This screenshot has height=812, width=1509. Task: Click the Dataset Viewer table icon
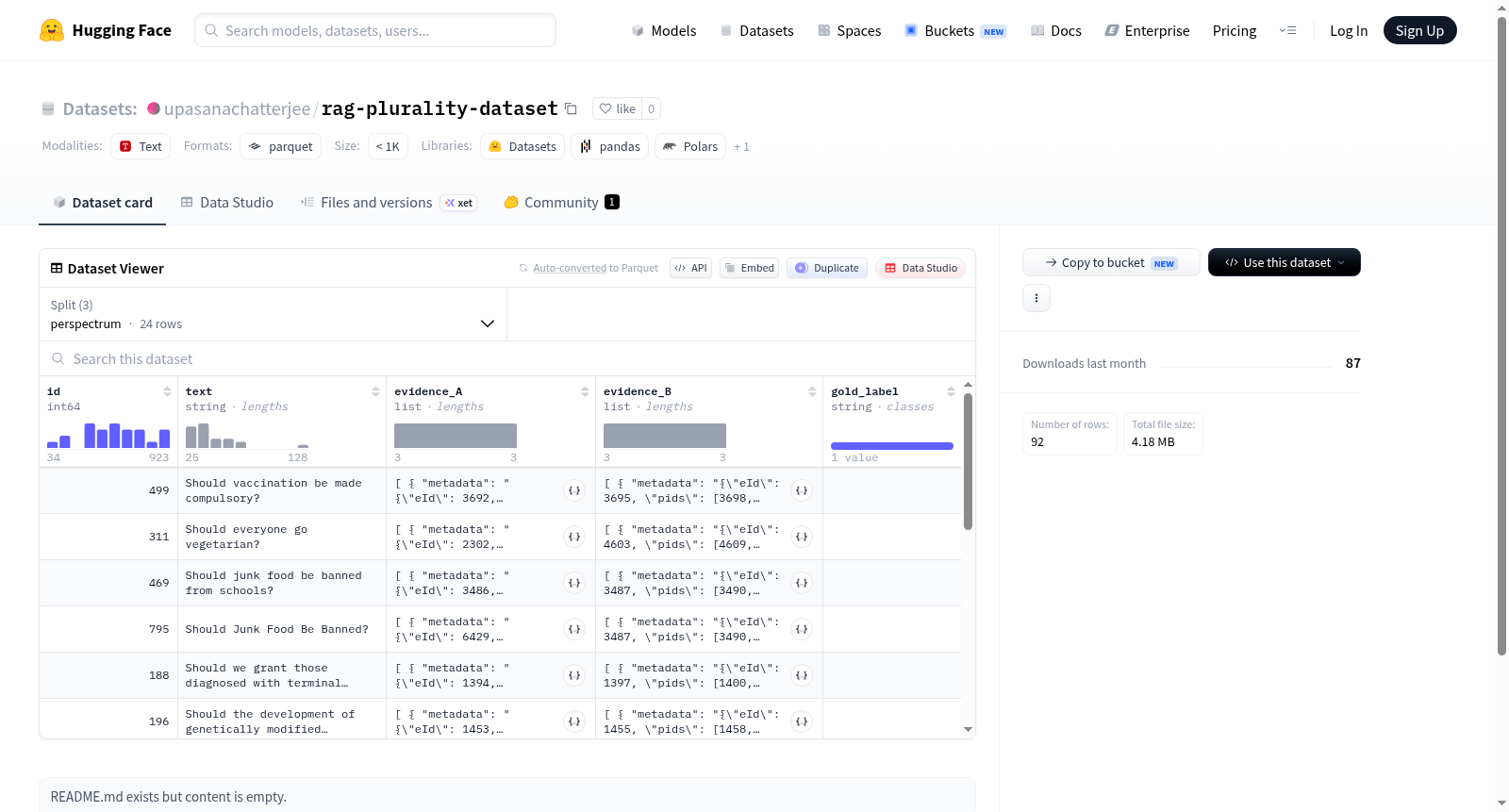click(x=57, y=268)
